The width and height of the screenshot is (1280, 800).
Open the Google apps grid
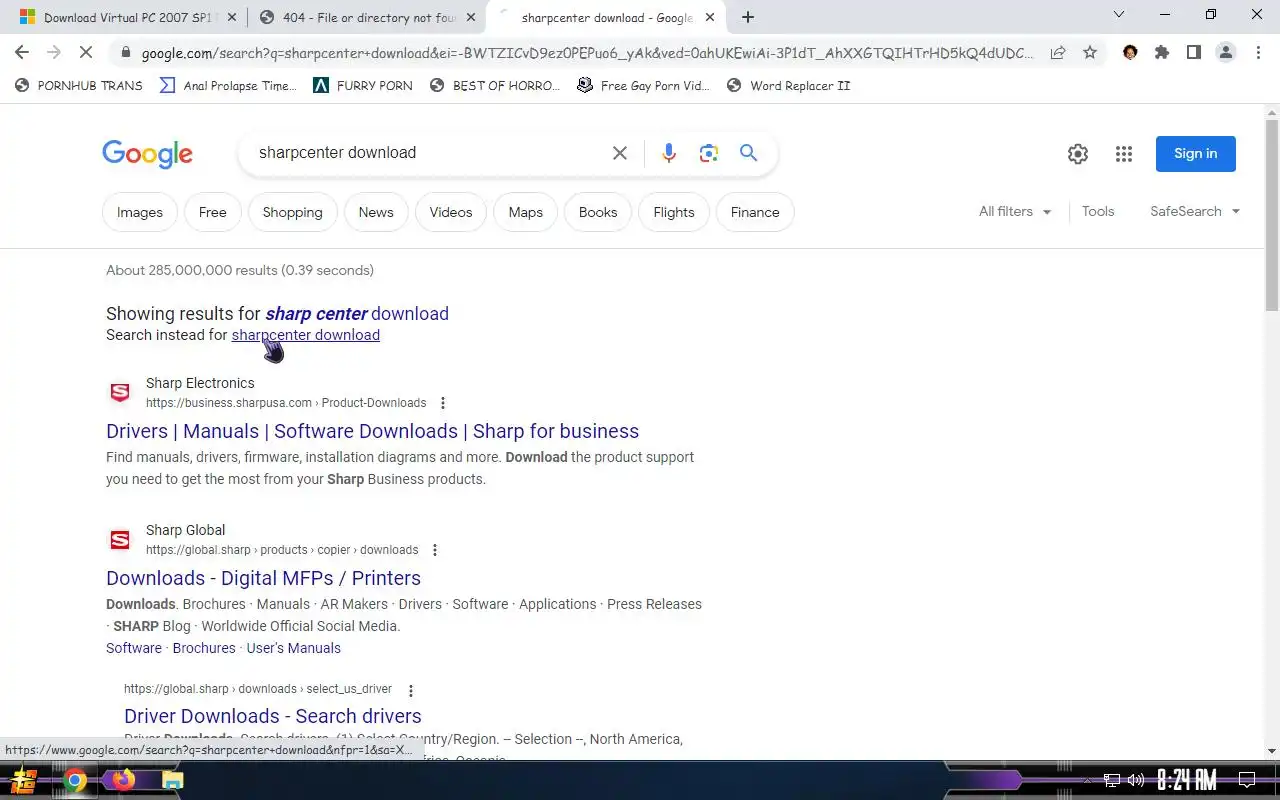[1124, 154]
